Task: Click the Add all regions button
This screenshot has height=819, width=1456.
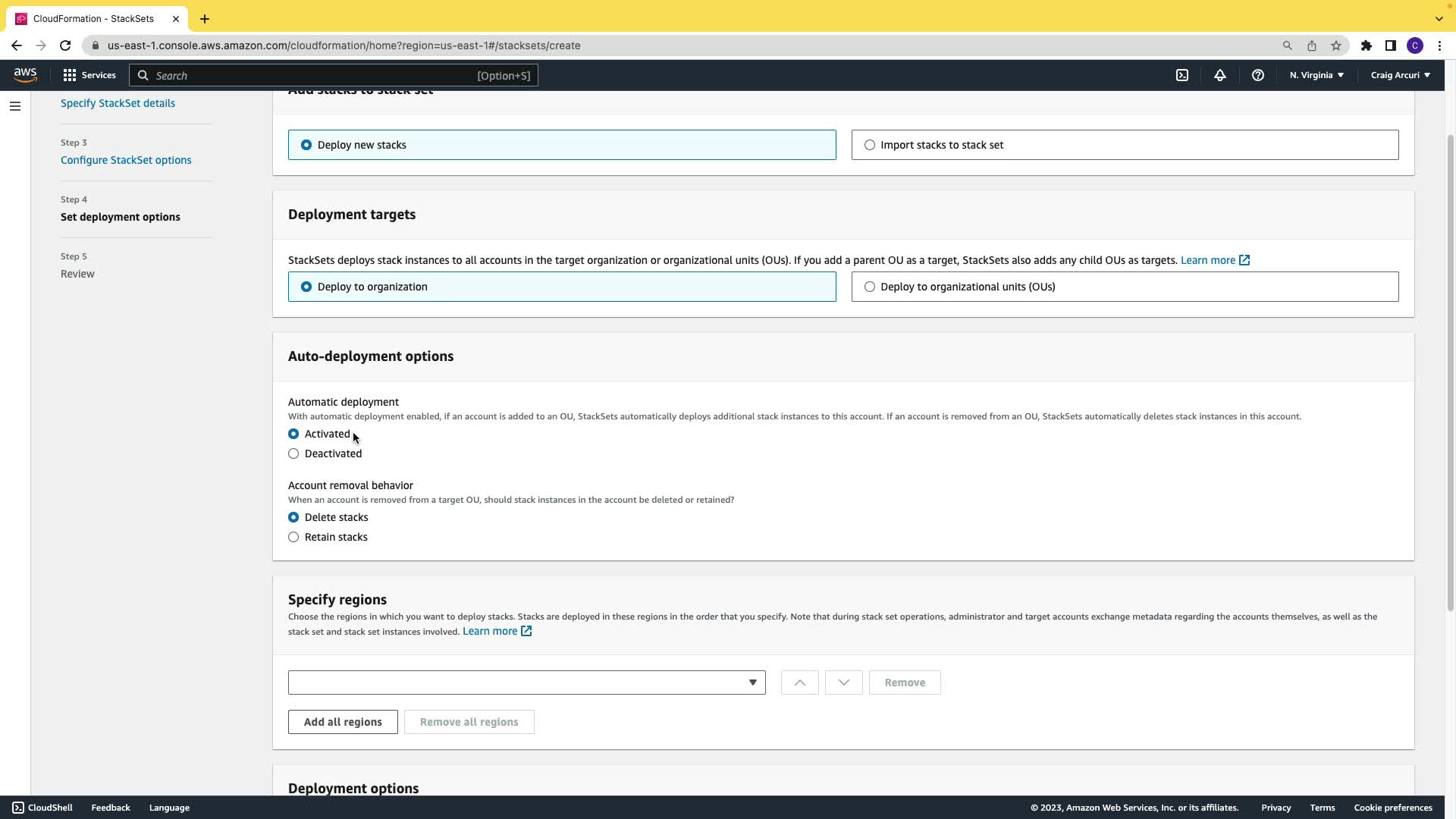Action: (x=343, y=722)
